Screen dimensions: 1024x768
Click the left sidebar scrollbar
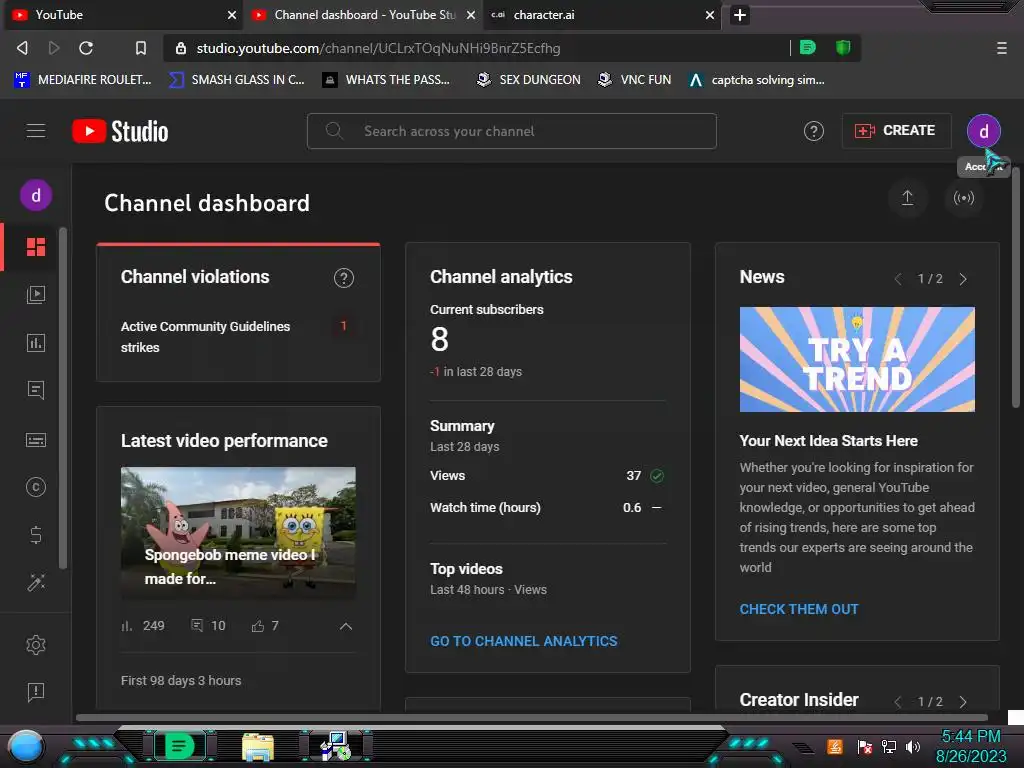(63, 398)
